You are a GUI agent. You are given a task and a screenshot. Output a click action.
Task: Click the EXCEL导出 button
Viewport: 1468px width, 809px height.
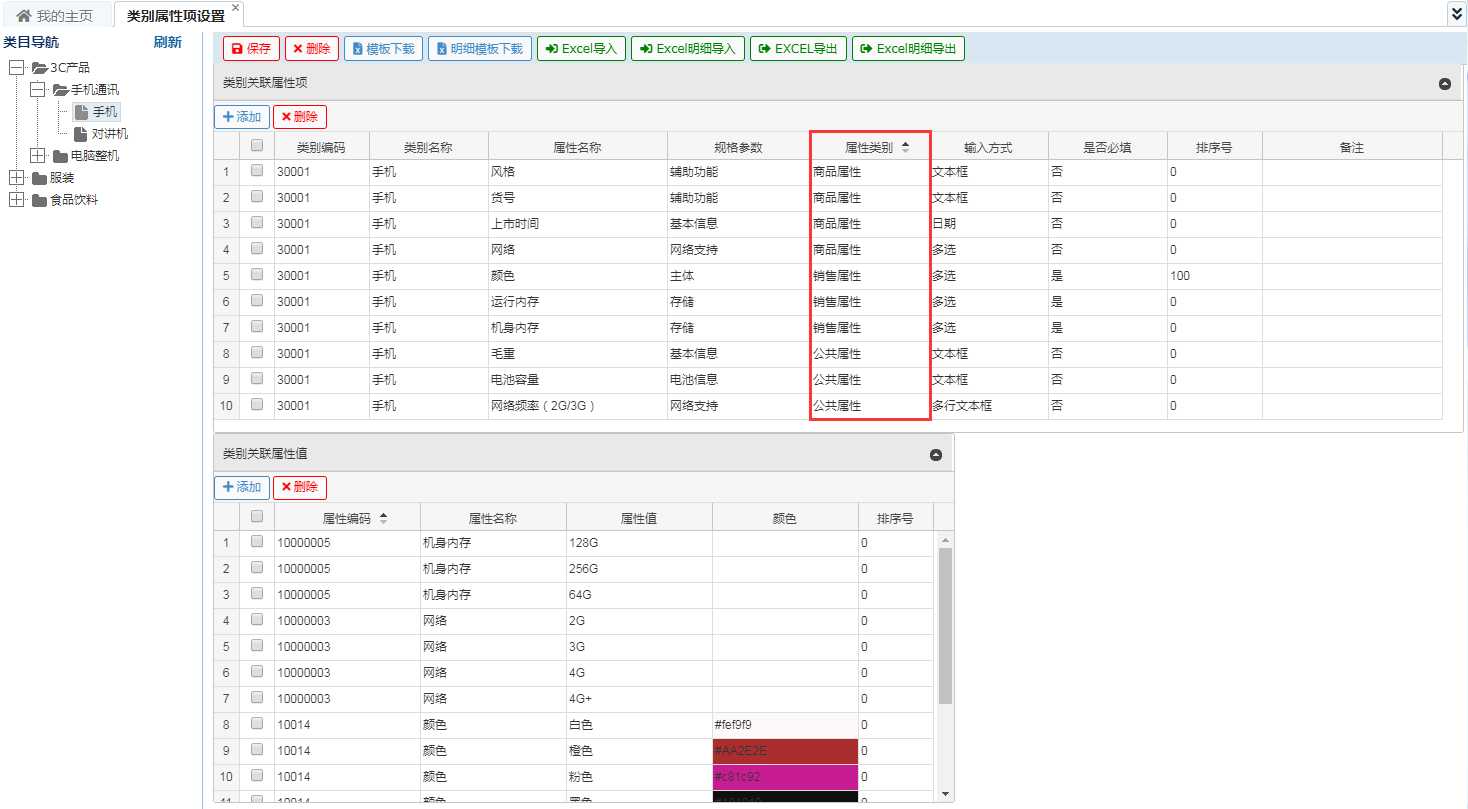point(798,49)
